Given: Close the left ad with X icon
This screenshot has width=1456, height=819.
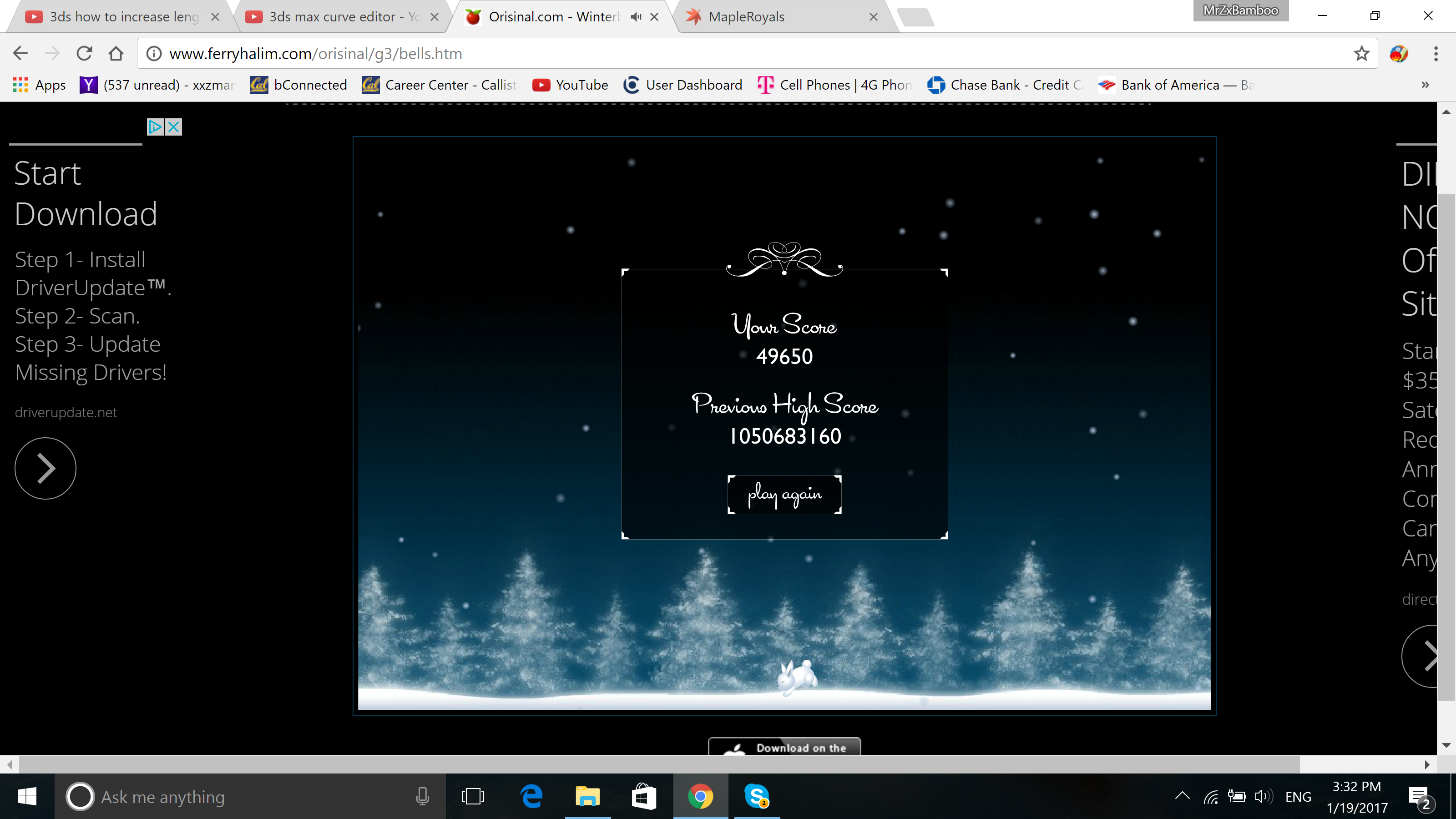Looking at the screenshot, I should [173, 126].
